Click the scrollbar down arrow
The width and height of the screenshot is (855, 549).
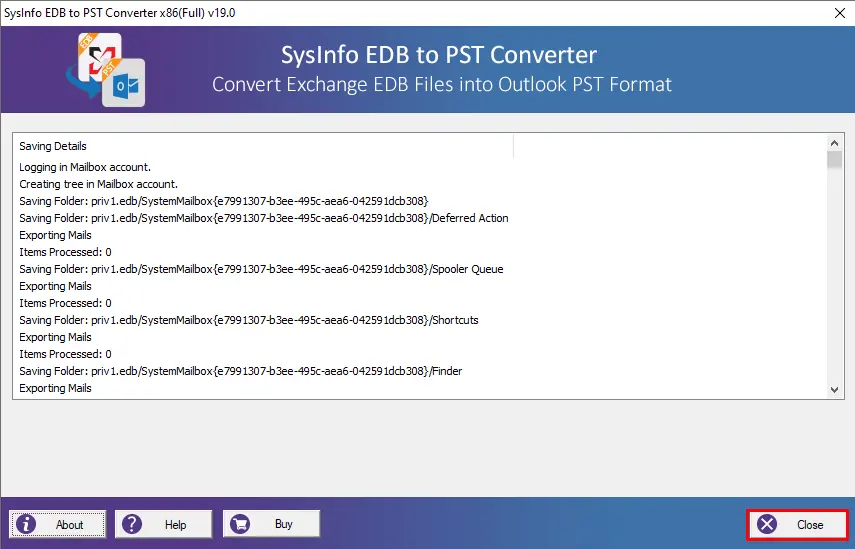[834, 389]
